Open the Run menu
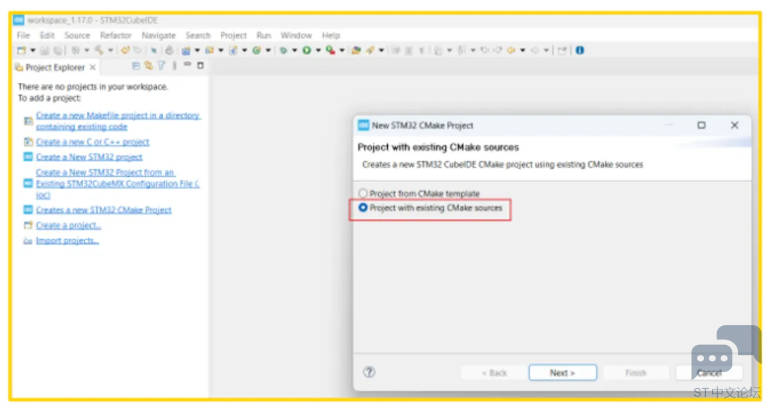Viewport: 770px width, 408px height. tap(264, 35)
